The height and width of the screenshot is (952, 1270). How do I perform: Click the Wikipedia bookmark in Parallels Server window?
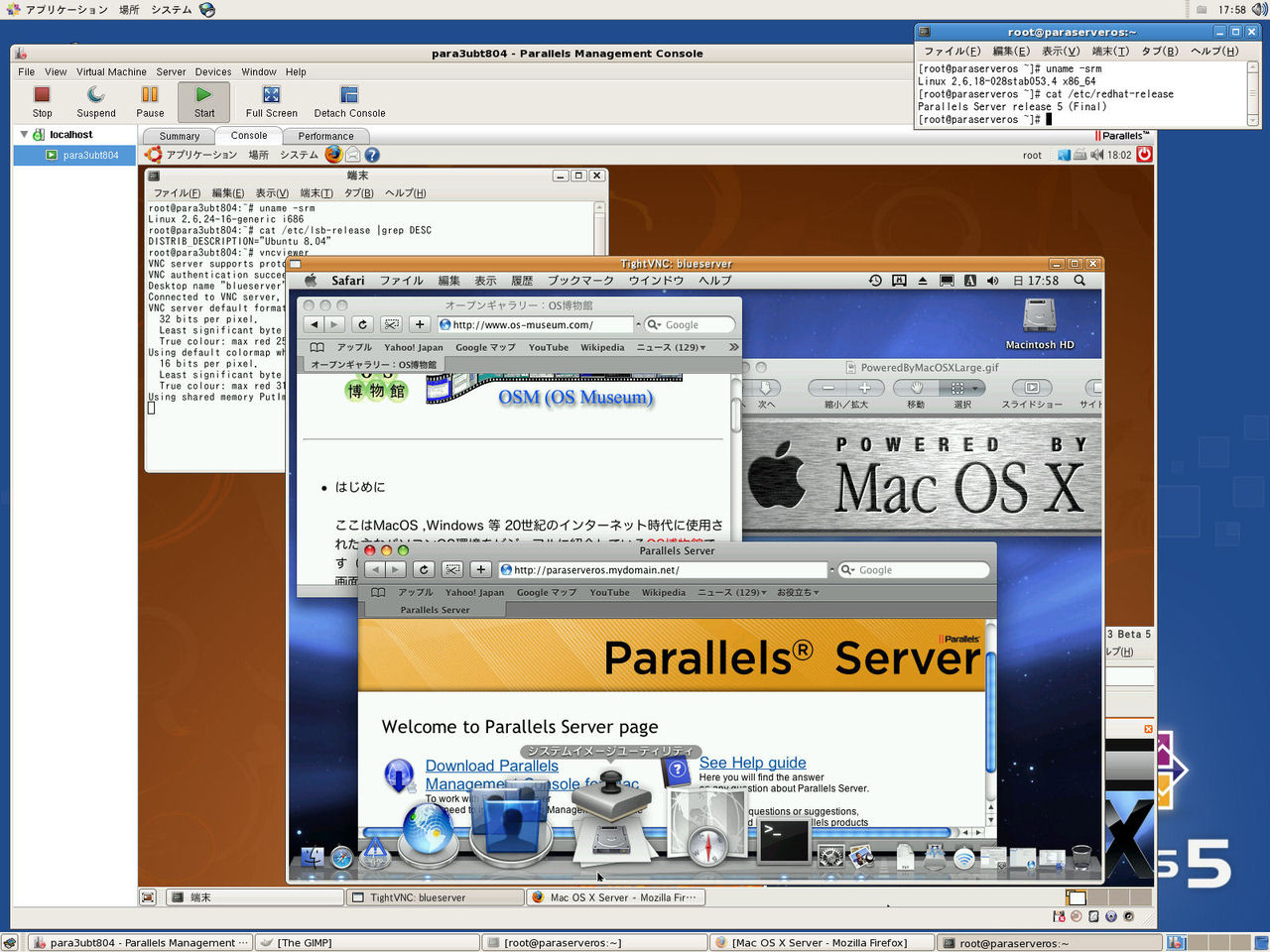tap(663, 592)
